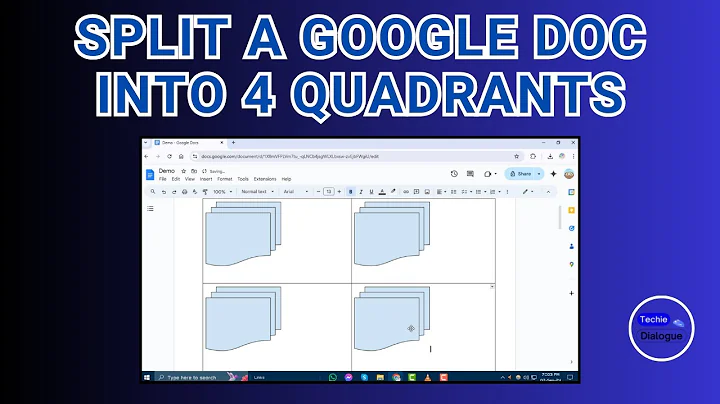Click the browser reload button
The height and width of the screenshot is (404, 720).
[x=169, y=157]
